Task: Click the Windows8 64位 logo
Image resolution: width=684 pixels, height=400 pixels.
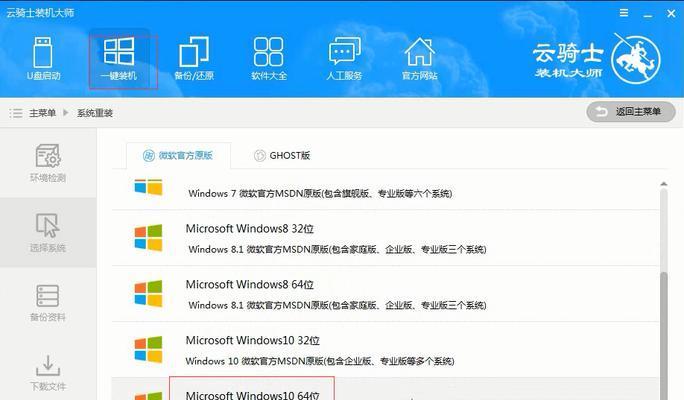Action: (x=148, y=294)
